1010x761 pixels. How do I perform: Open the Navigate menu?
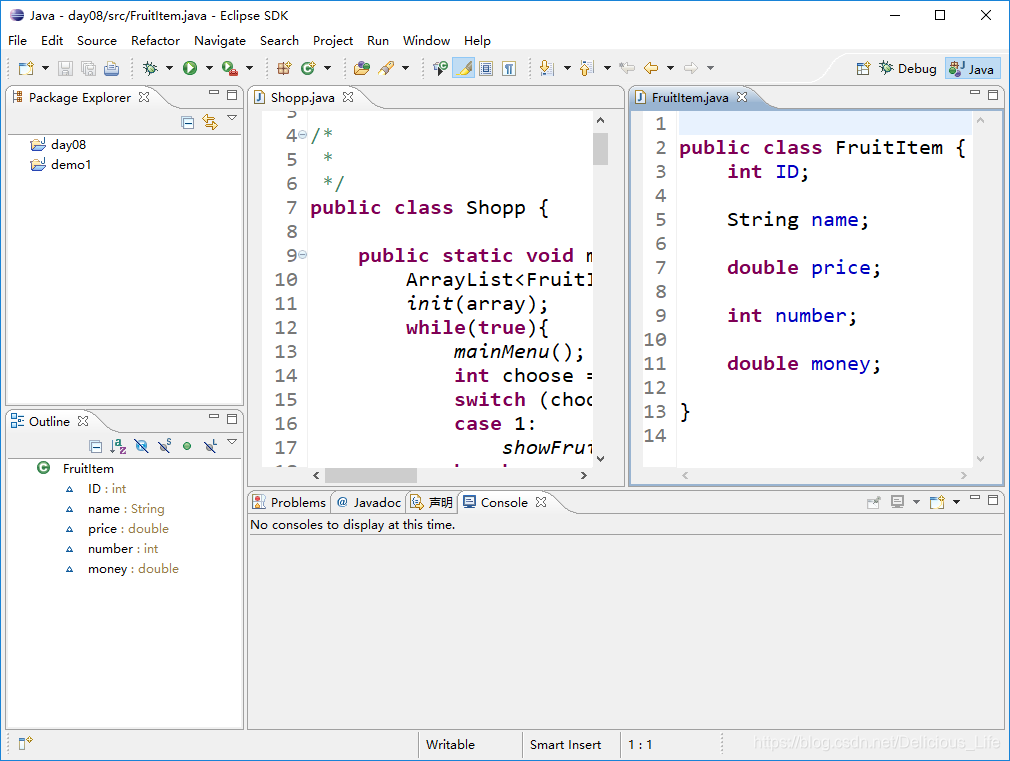pyautogui.click(x=220, y=41)
